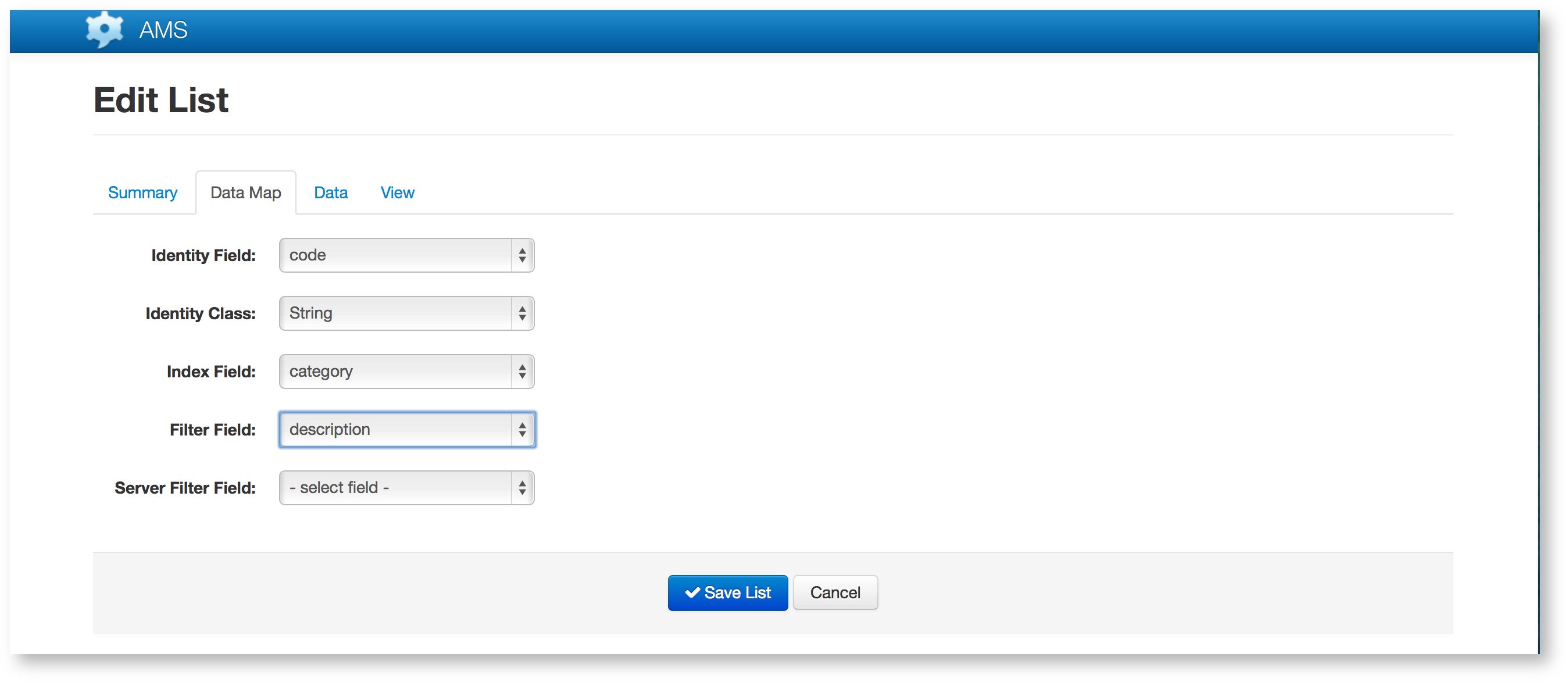Click the Edit List page heading

(160, 100)
